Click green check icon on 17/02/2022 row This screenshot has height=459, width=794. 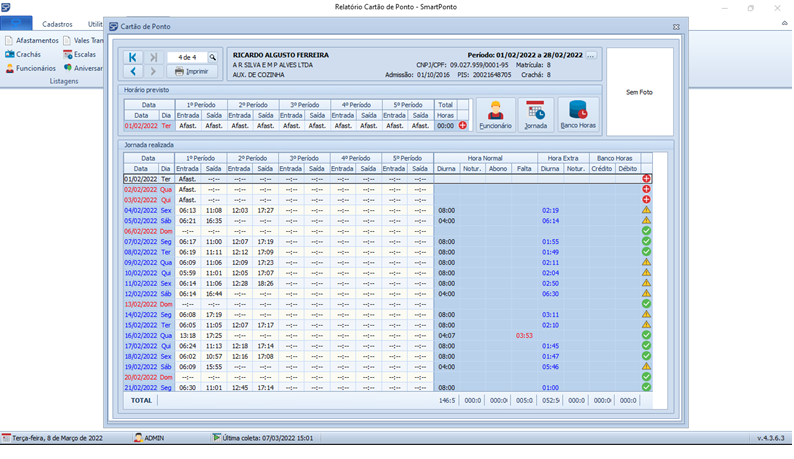(x=646, y=346)
